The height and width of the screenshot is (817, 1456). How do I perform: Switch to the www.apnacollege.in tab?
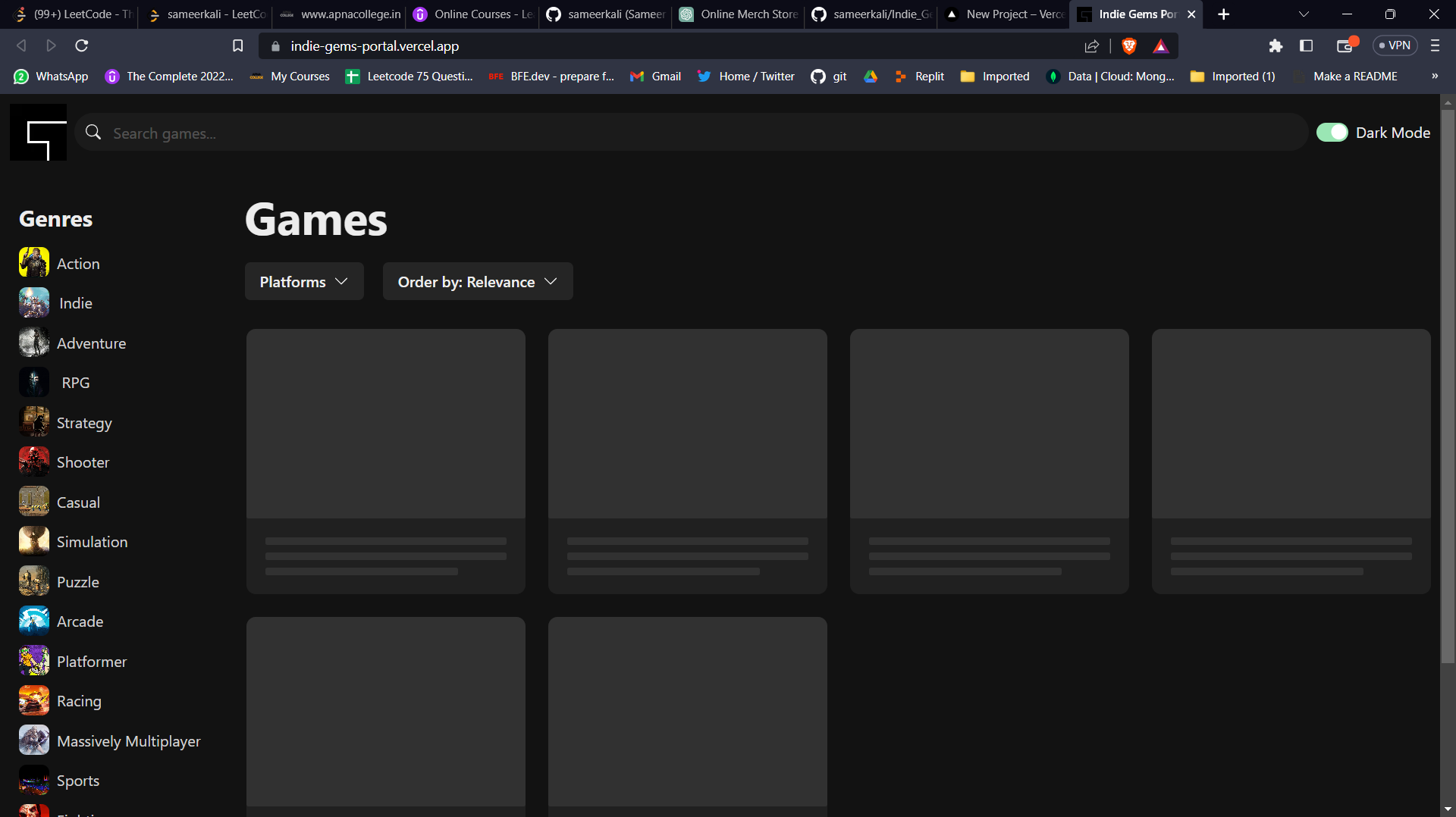pyautogui.click(x=340, y=14)
